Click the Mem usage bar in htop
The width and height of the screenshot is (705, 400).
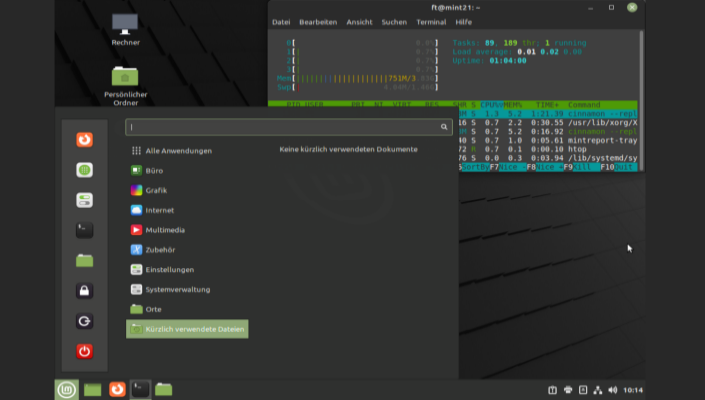(x=357, y=78)
